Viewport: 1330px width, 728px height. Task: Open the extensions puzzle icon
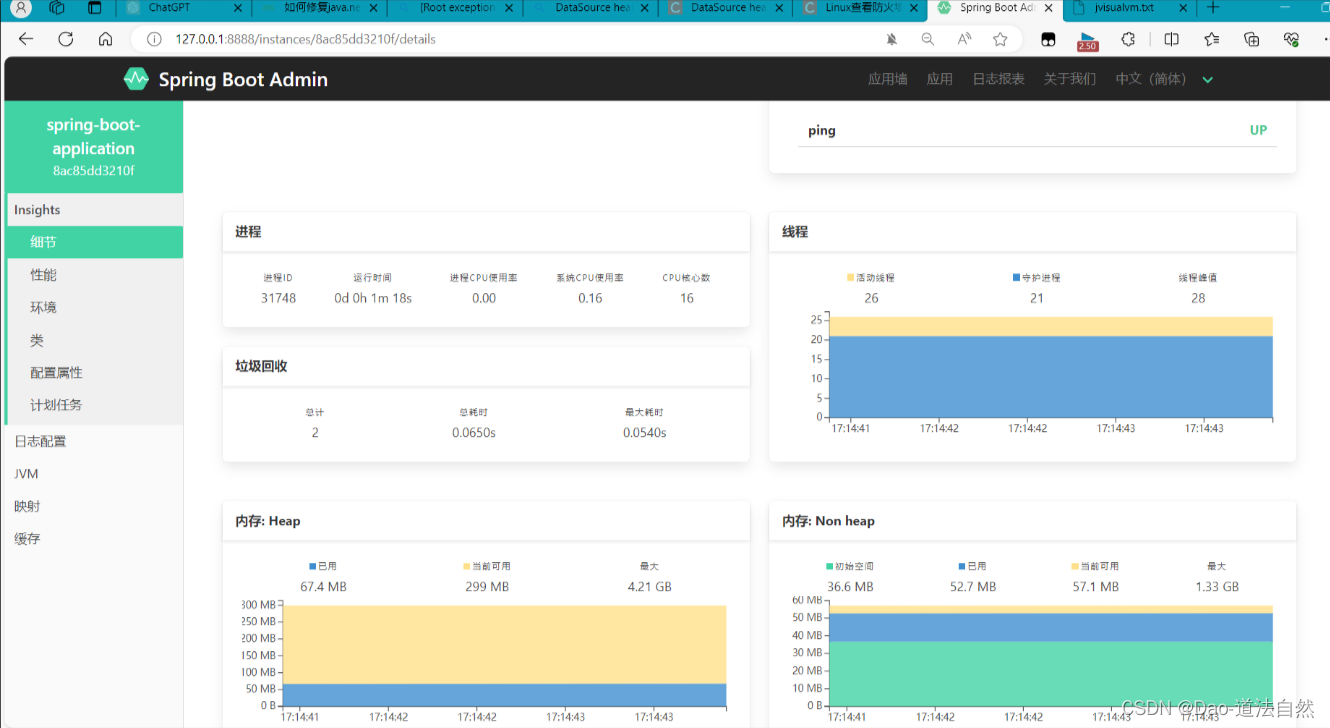coord(1128,39)
